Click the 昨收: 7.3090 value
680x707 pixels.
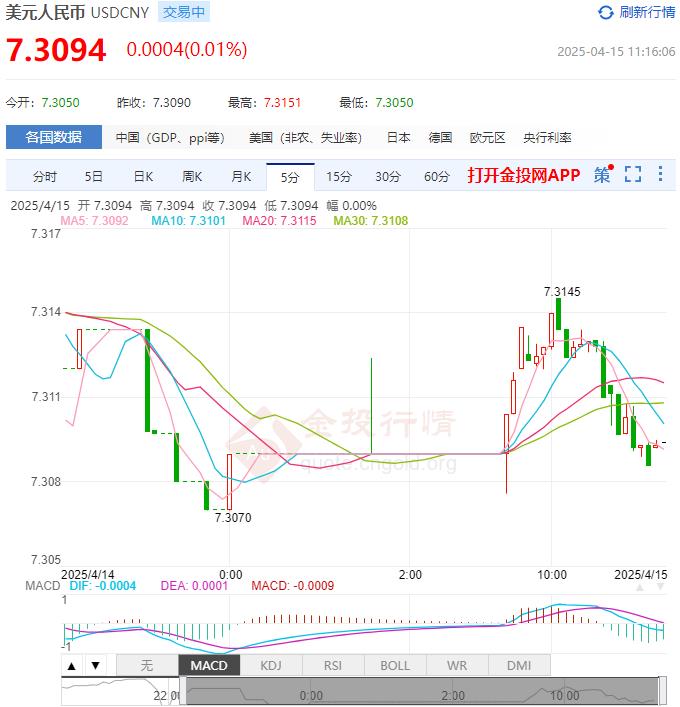153,102
